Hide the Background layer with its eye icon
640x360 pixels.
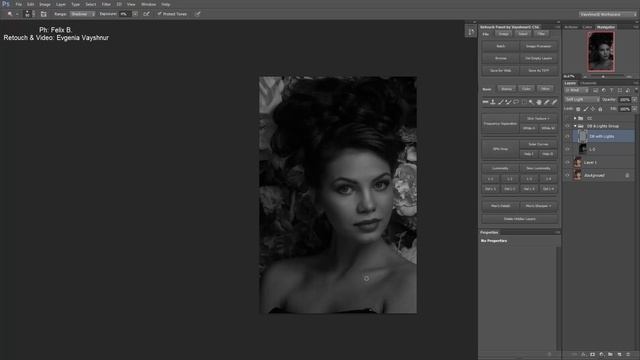[567, 175]
